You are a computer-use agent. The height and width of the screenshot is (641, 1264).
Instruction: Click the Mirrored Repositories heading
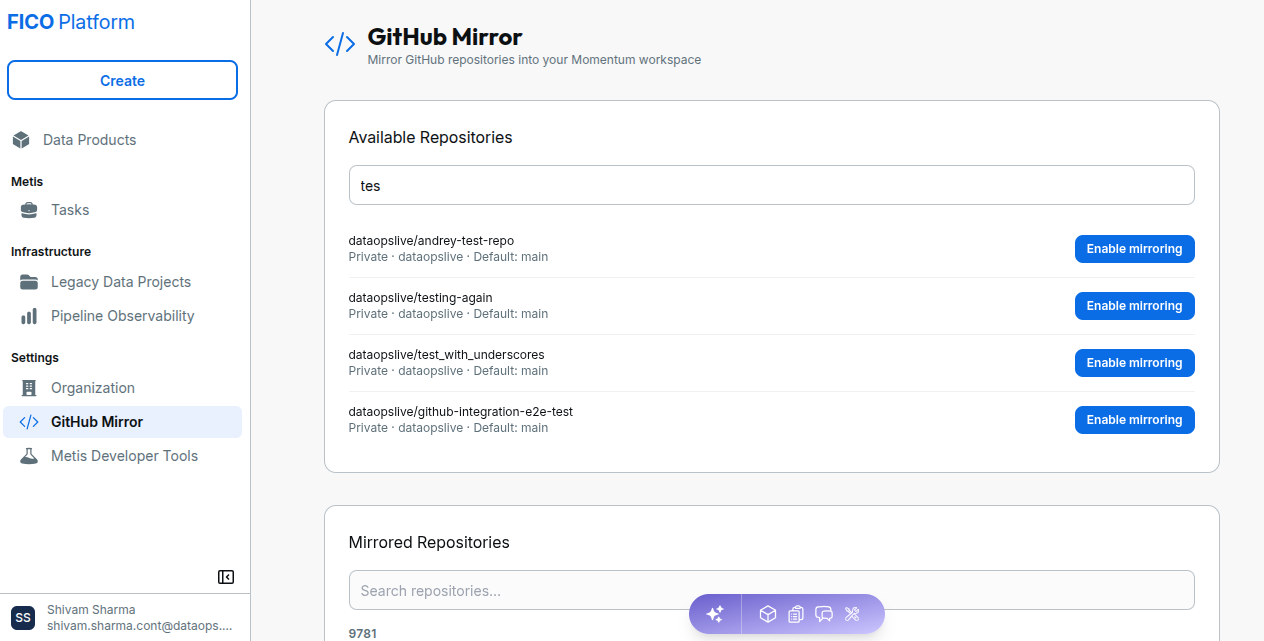(429, 543)
